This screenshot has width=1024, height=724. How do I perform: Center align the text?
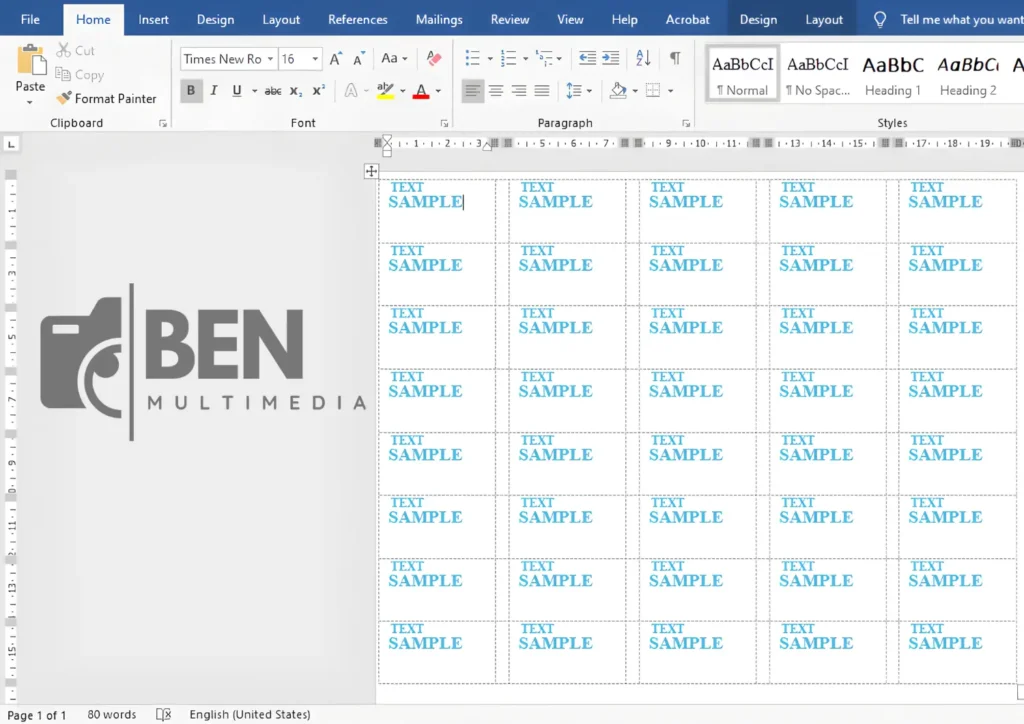click(x=495, y=90)
